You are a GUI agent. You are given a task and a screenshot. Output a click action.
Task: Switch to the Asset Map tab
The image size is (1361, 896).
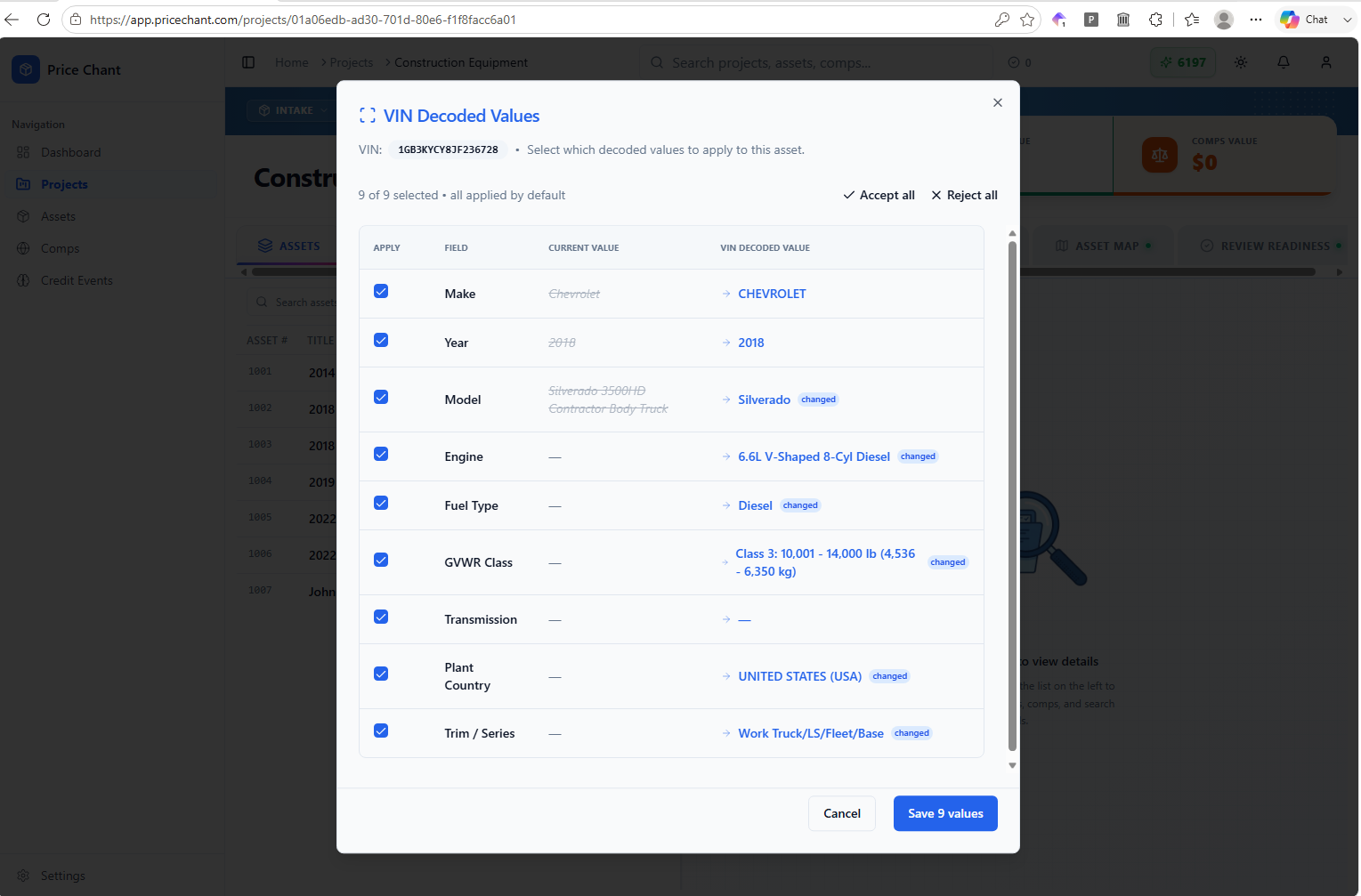[1103, 246]
